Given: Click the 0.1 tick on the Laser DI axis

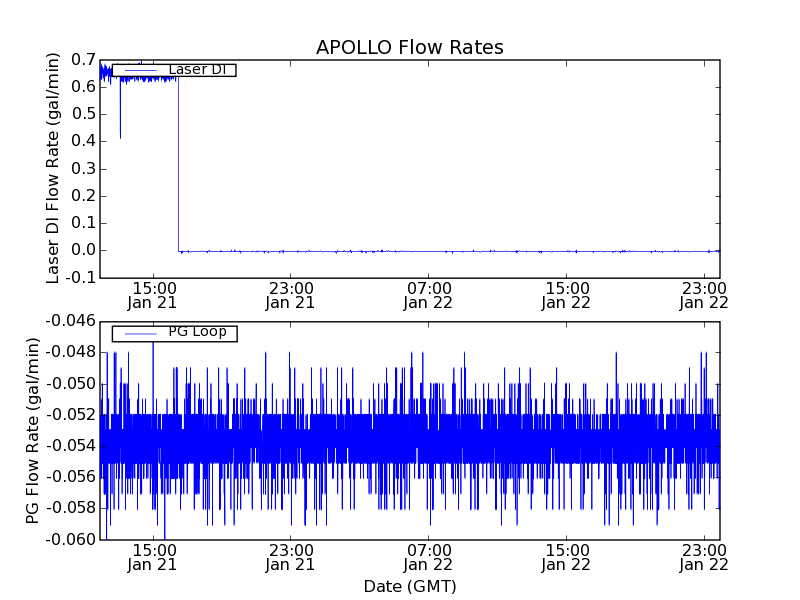Looking at the screenshot, I should click(x=84, y=223).
